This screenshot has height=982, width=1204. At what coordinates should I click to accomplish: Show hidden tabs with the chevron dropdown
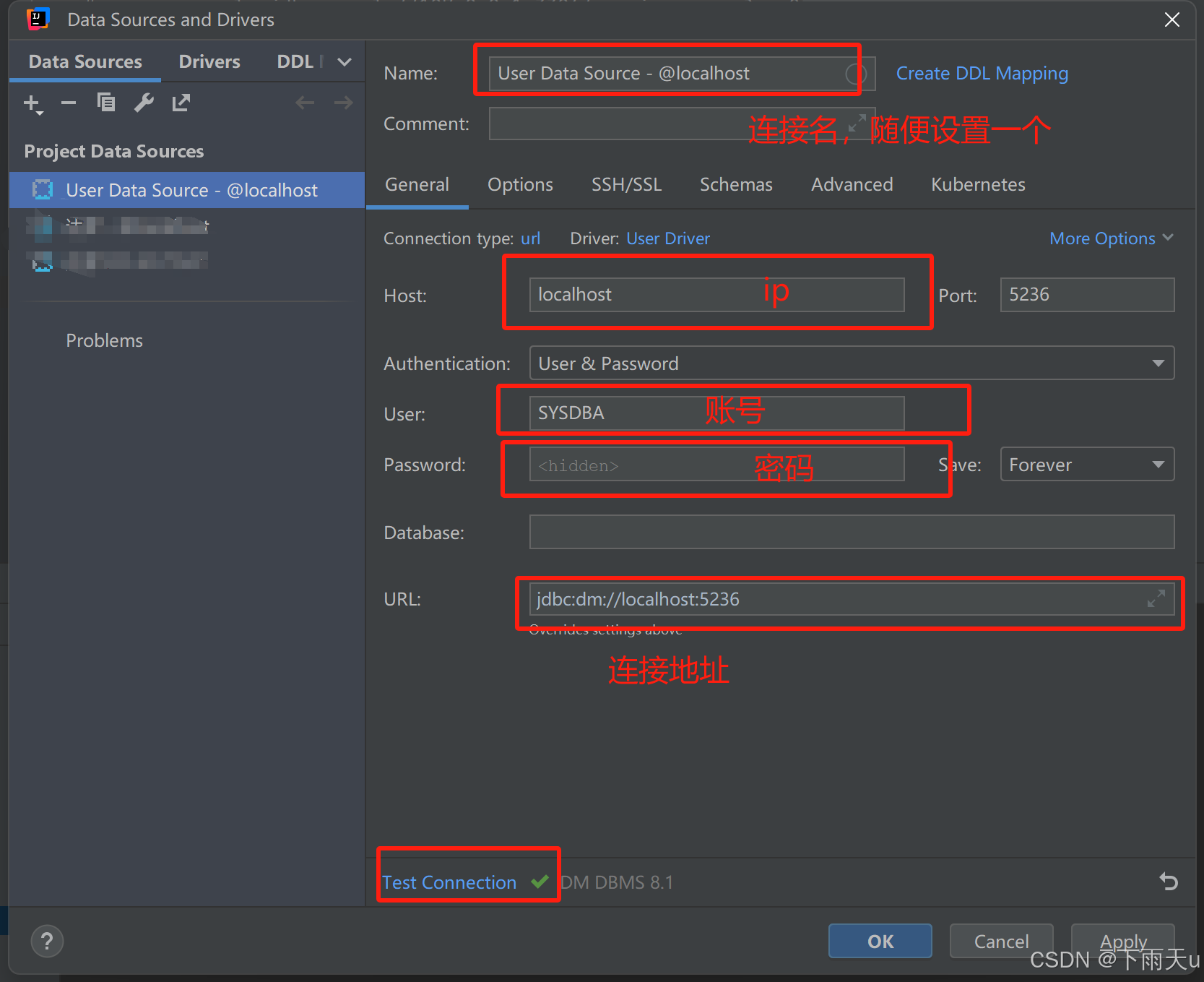[345, 62]
